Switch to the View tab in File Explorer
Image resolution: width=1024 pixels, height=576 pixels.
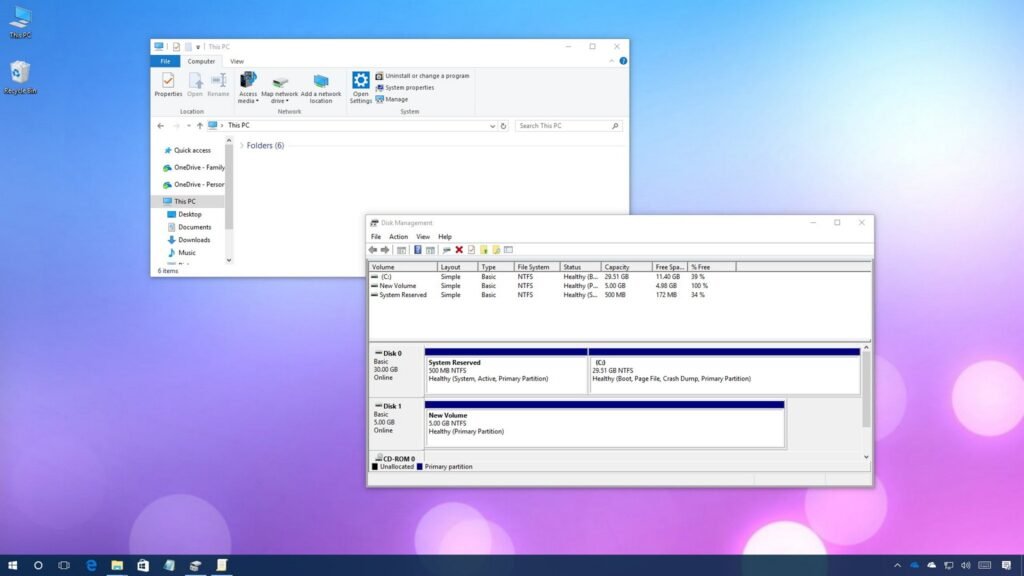[x=236, y=61]
